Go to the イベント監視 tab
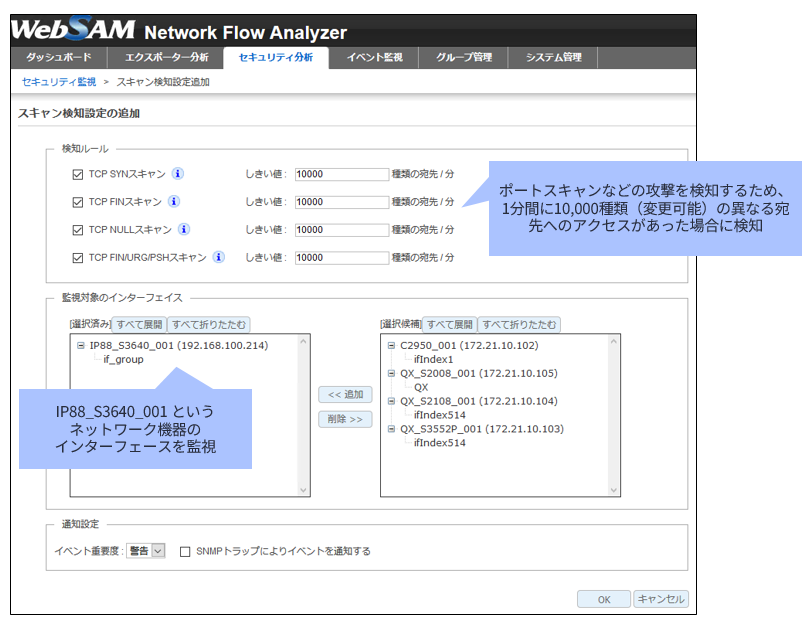Screen dimensions: 812x640 point(374,57)
